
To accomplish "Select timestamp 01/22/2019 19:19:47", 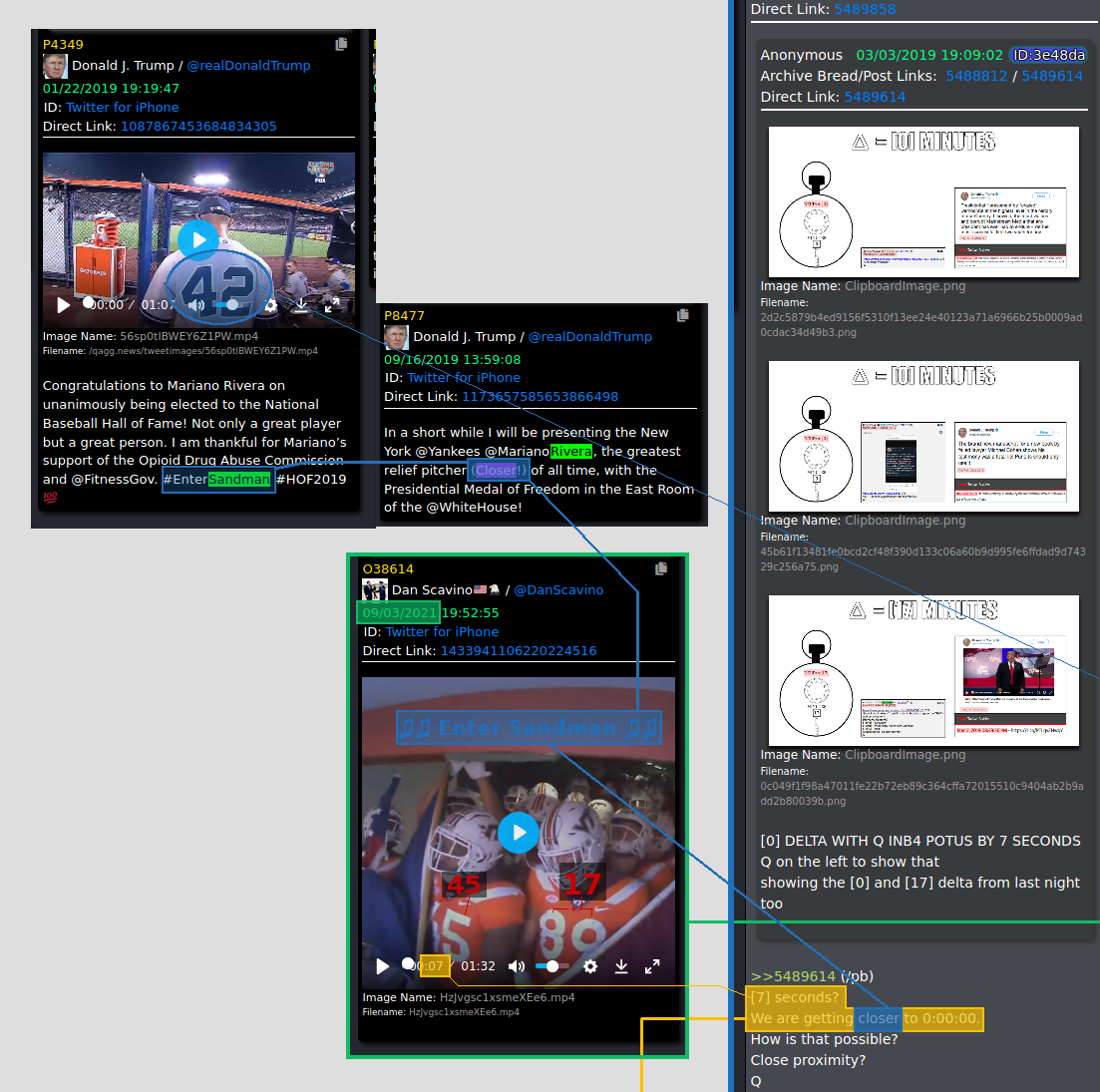I will coord(111,89).
